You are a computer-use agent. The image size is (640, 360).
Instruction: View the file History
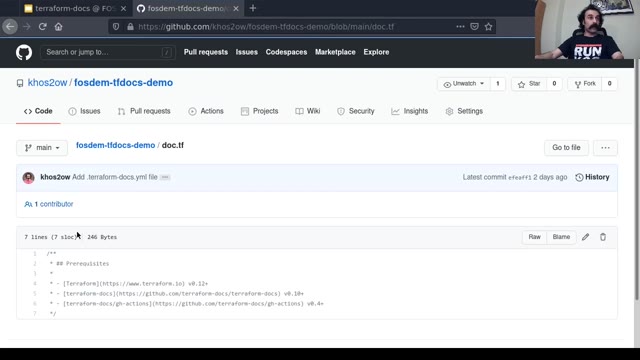click(x=592, y=177)
